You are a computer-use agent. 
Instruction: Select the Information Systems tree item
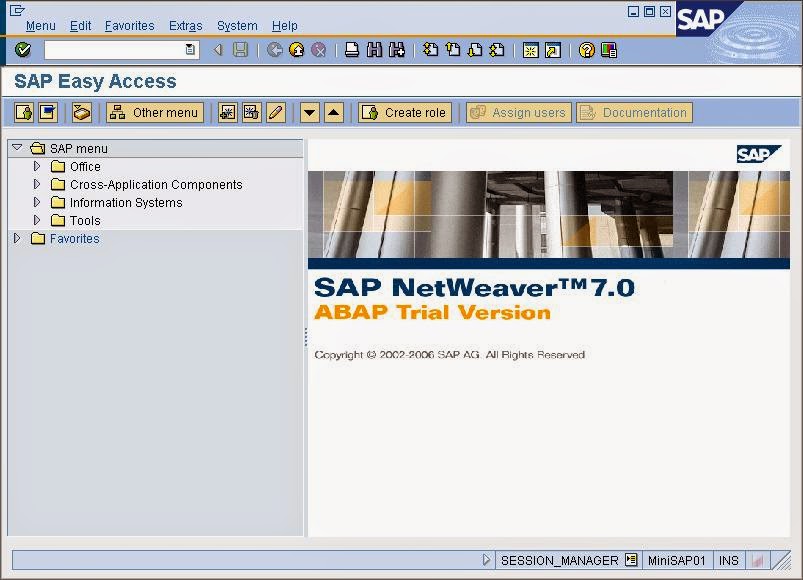pos(126,203)
